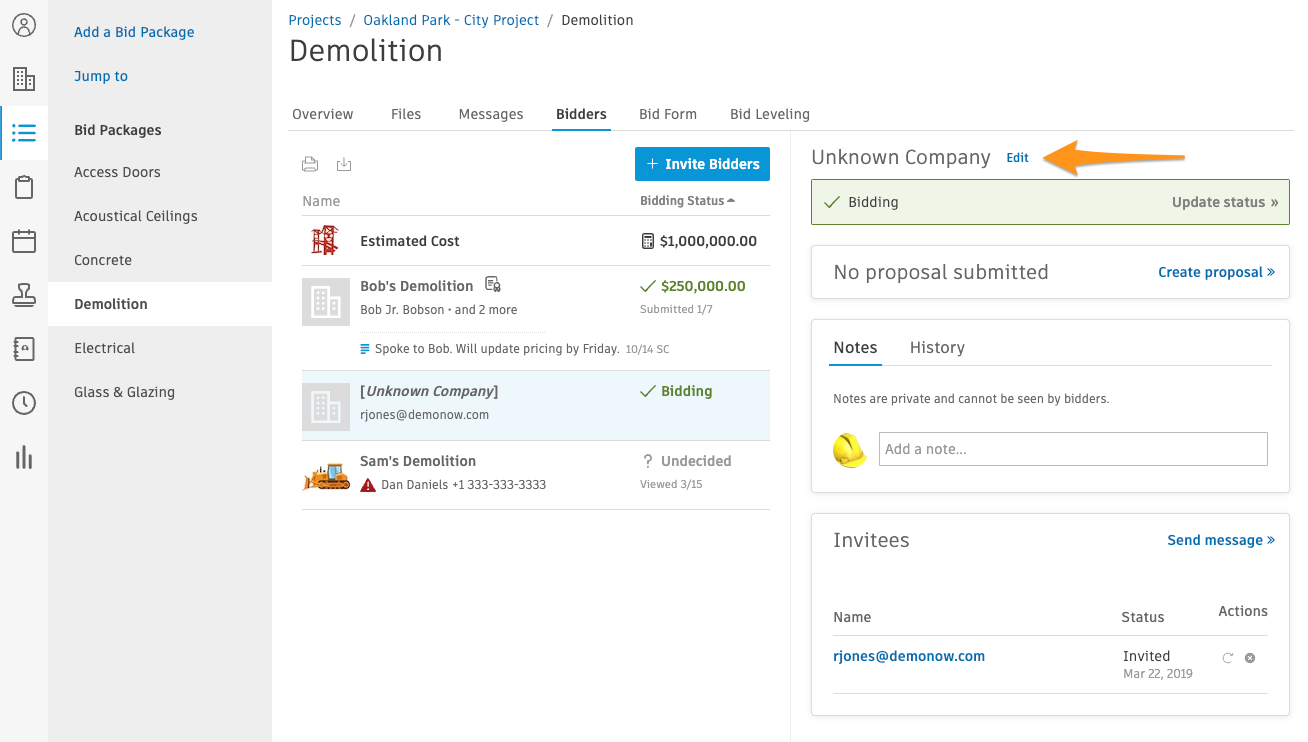Open the user profile icon in sidebar

pyautogui.click(x=24, y=25)
